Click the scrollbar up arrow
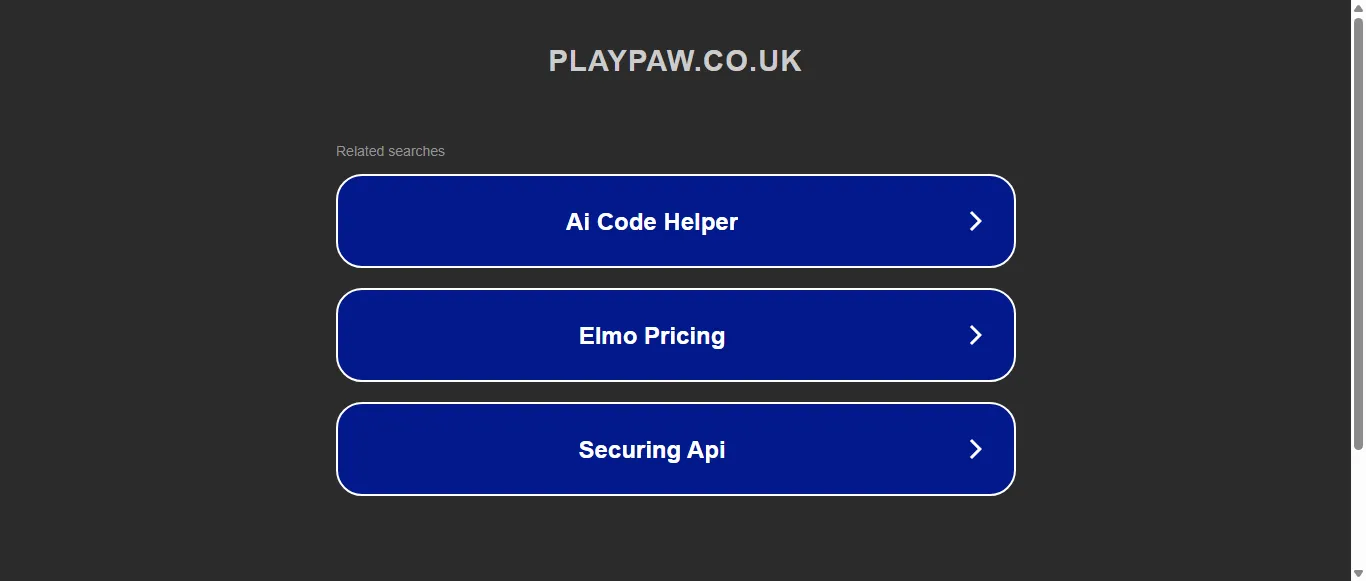This screenshot has width=1366, height=581. point(1358,7)
